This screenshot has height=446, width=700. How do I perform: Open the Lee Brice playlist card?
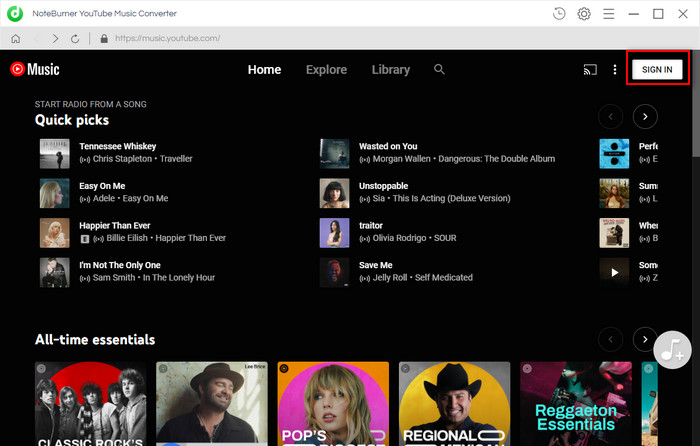tap(212, 404)
